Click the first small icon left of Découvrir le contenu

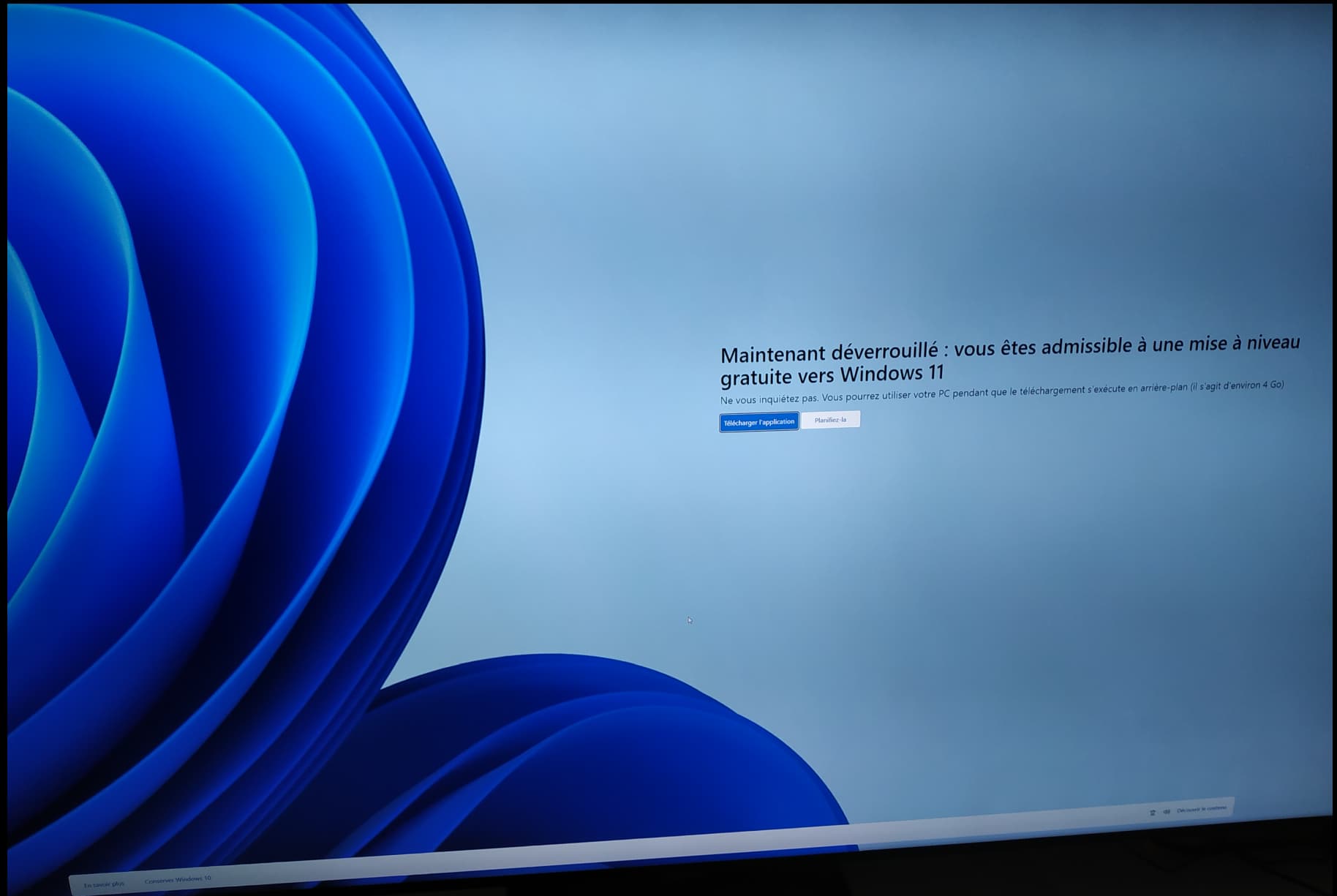pos(1153,813)
